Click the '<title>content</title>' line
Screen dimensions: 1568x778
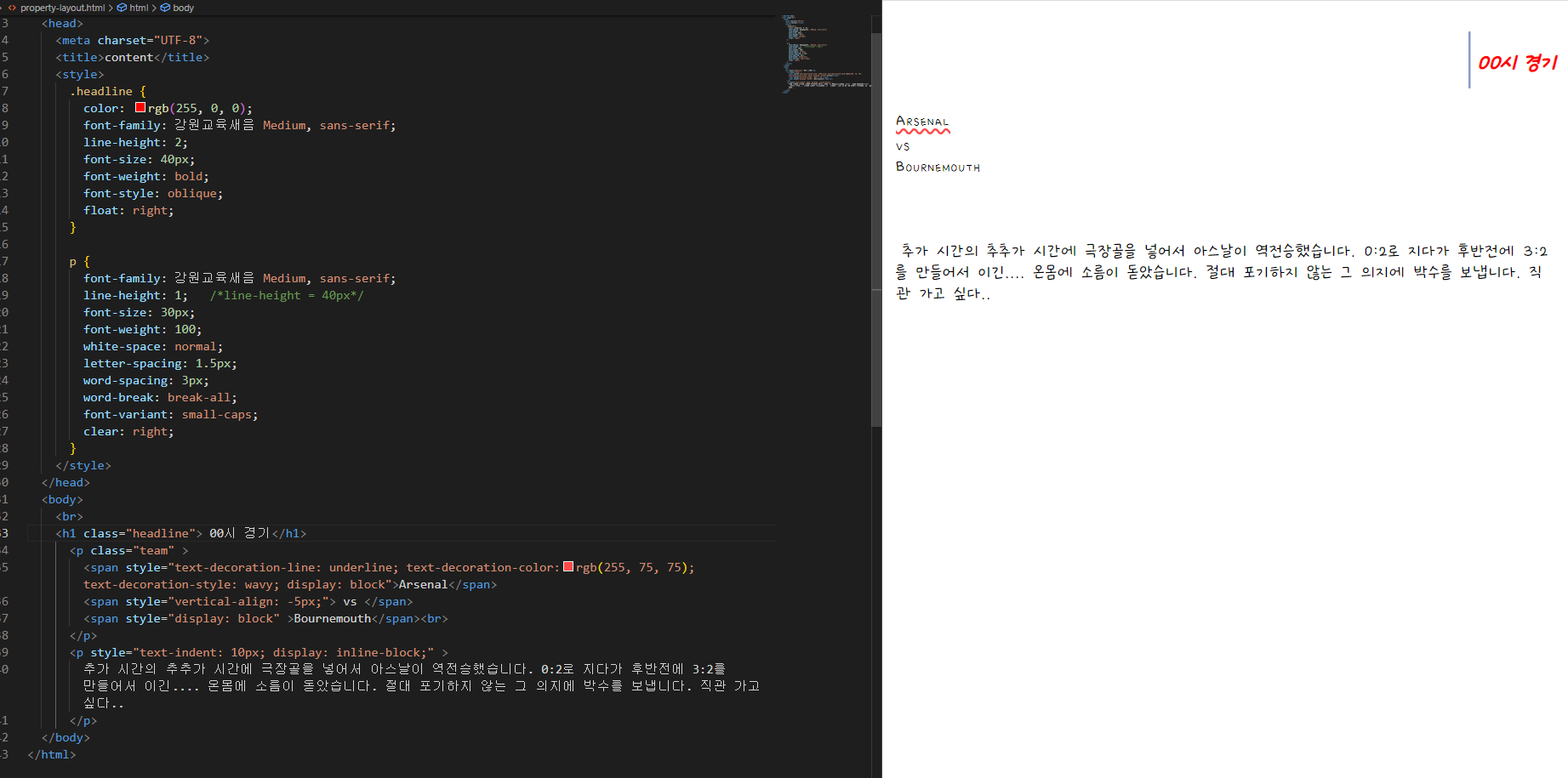(133, 57)
